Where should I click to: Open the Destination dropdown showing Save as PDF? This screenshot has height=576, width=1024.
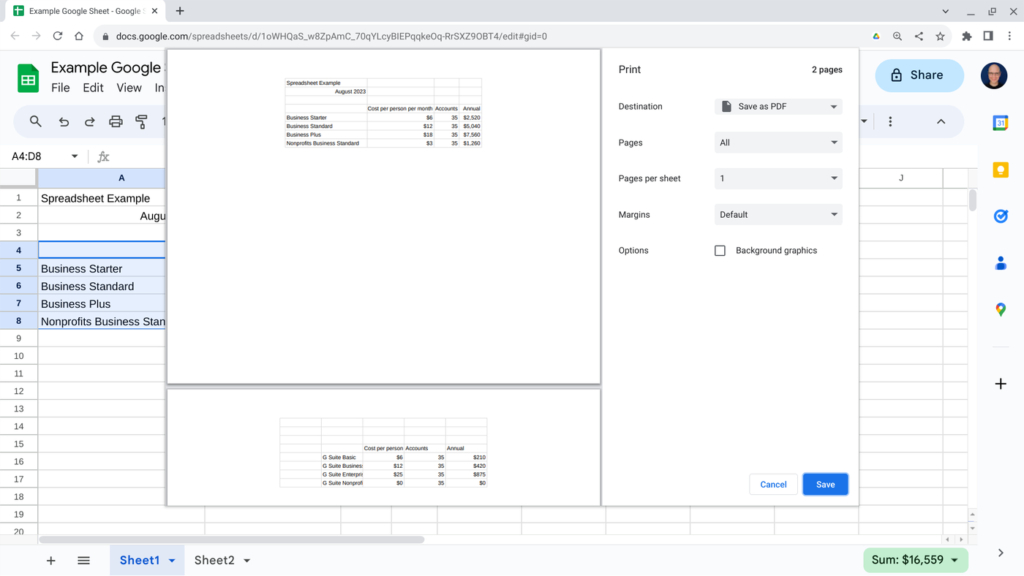click(x=778, y=106)
